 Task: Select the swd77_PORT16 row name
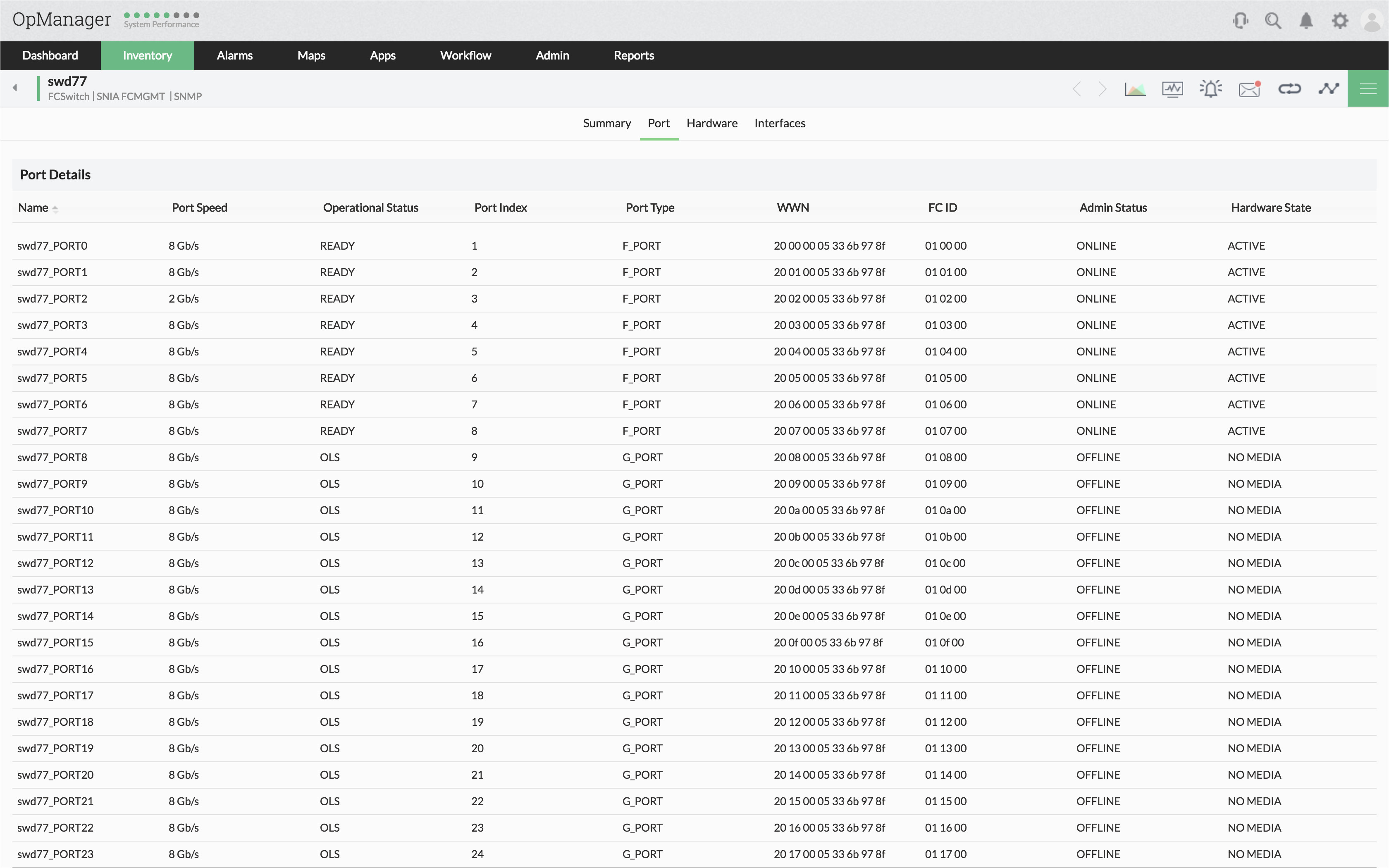click(x=55, y=669)
